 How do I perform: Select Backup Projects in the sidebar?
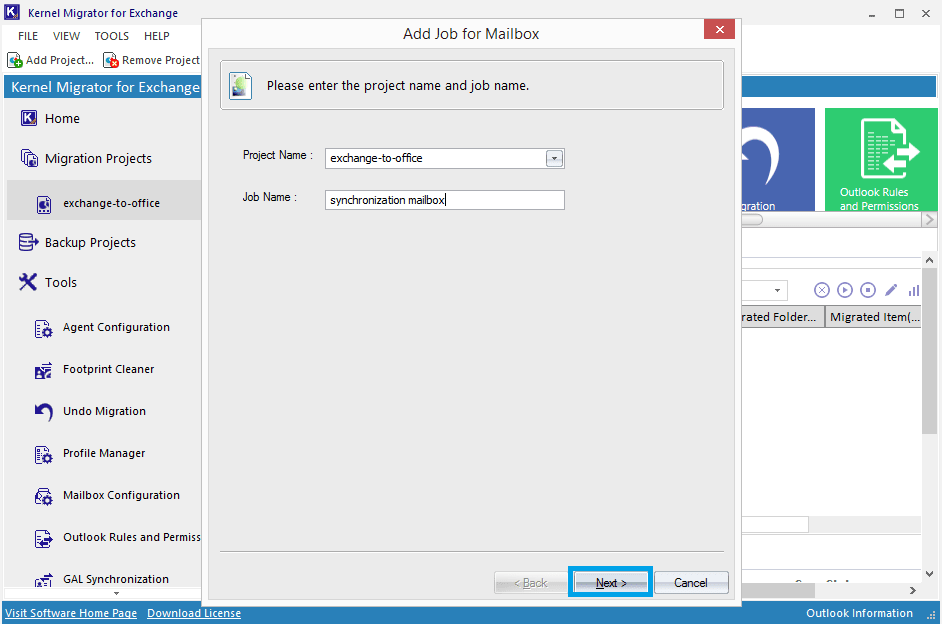[x=90, y=243]
